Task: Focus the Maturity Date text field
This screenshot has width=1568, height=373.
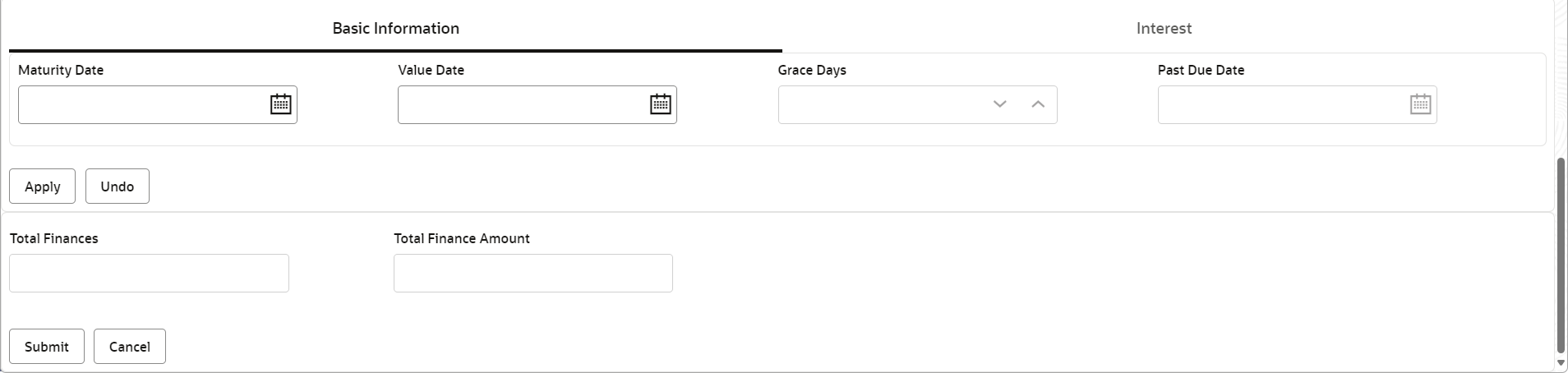Action: click(x=141, y=104)
